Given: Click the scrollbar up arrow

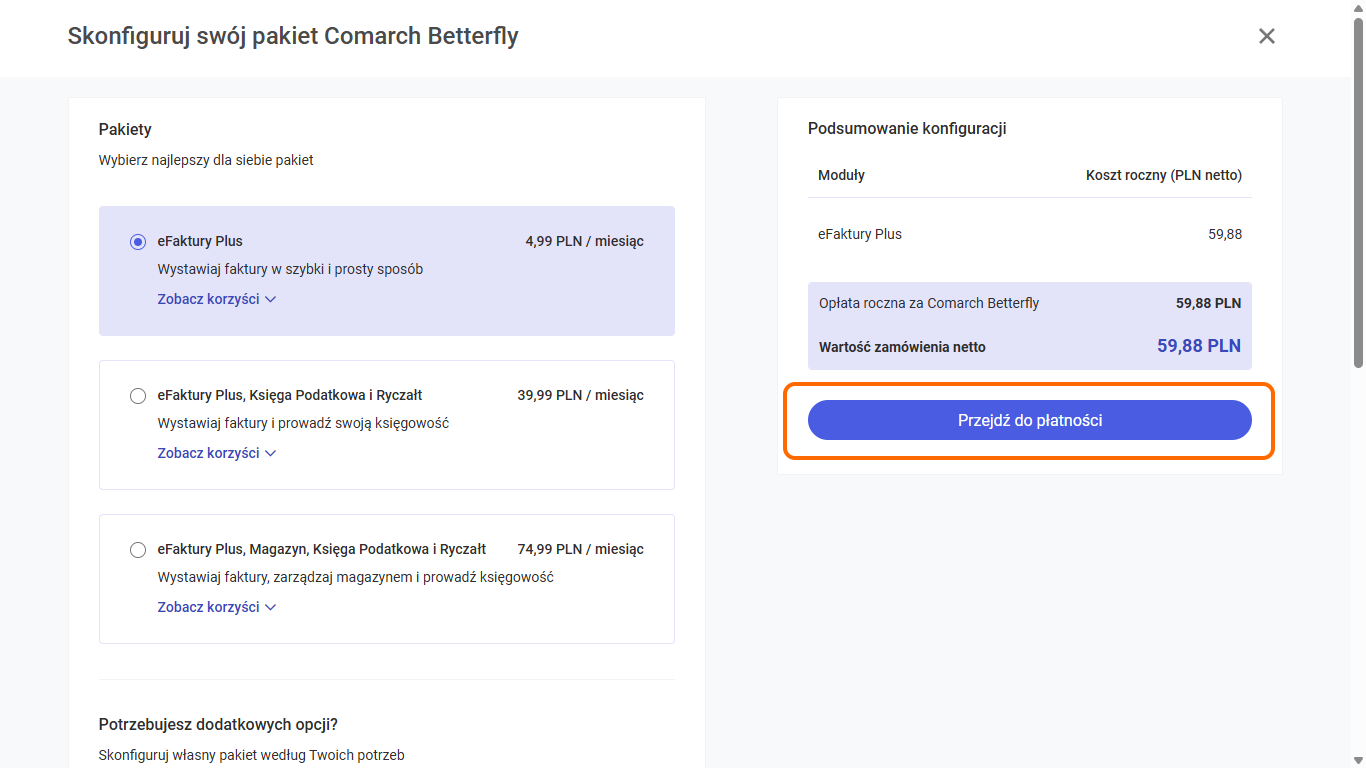Looking at the screenshot, I should (1358, 7).
